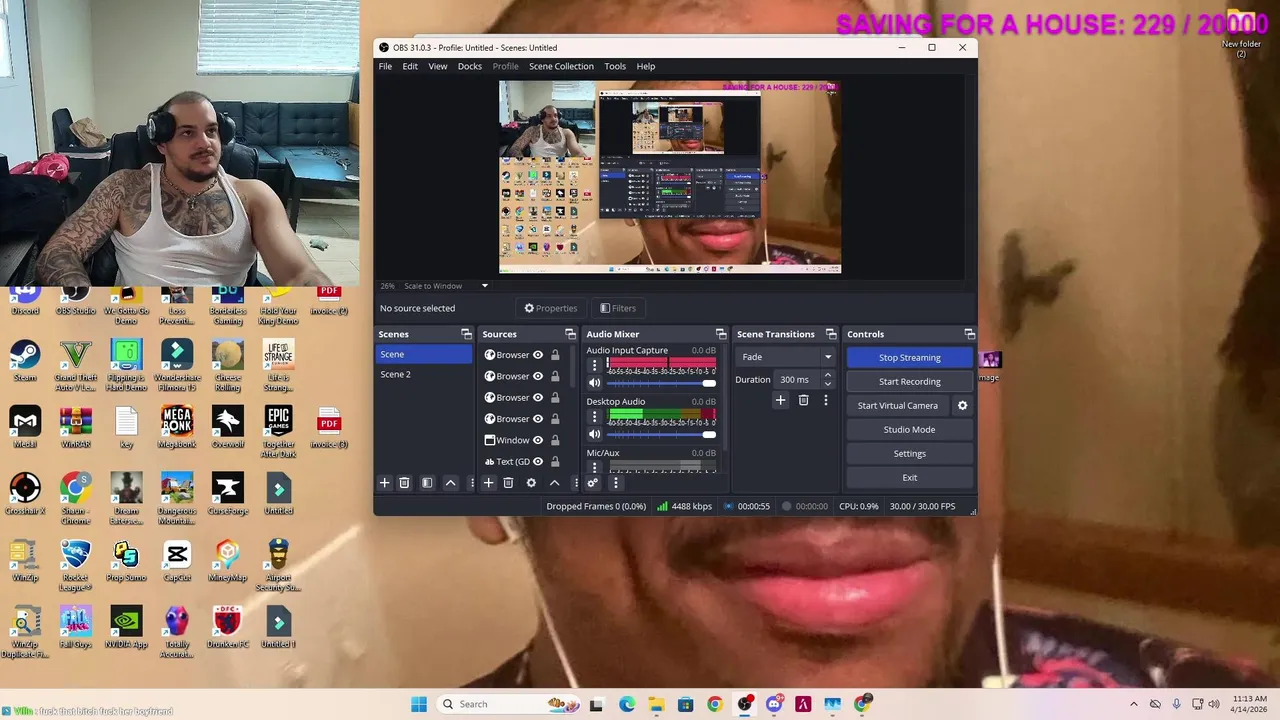The image size is (1280, 720).
Task: Adjust Desktop Audio volume slider
Action: point(661,434)
